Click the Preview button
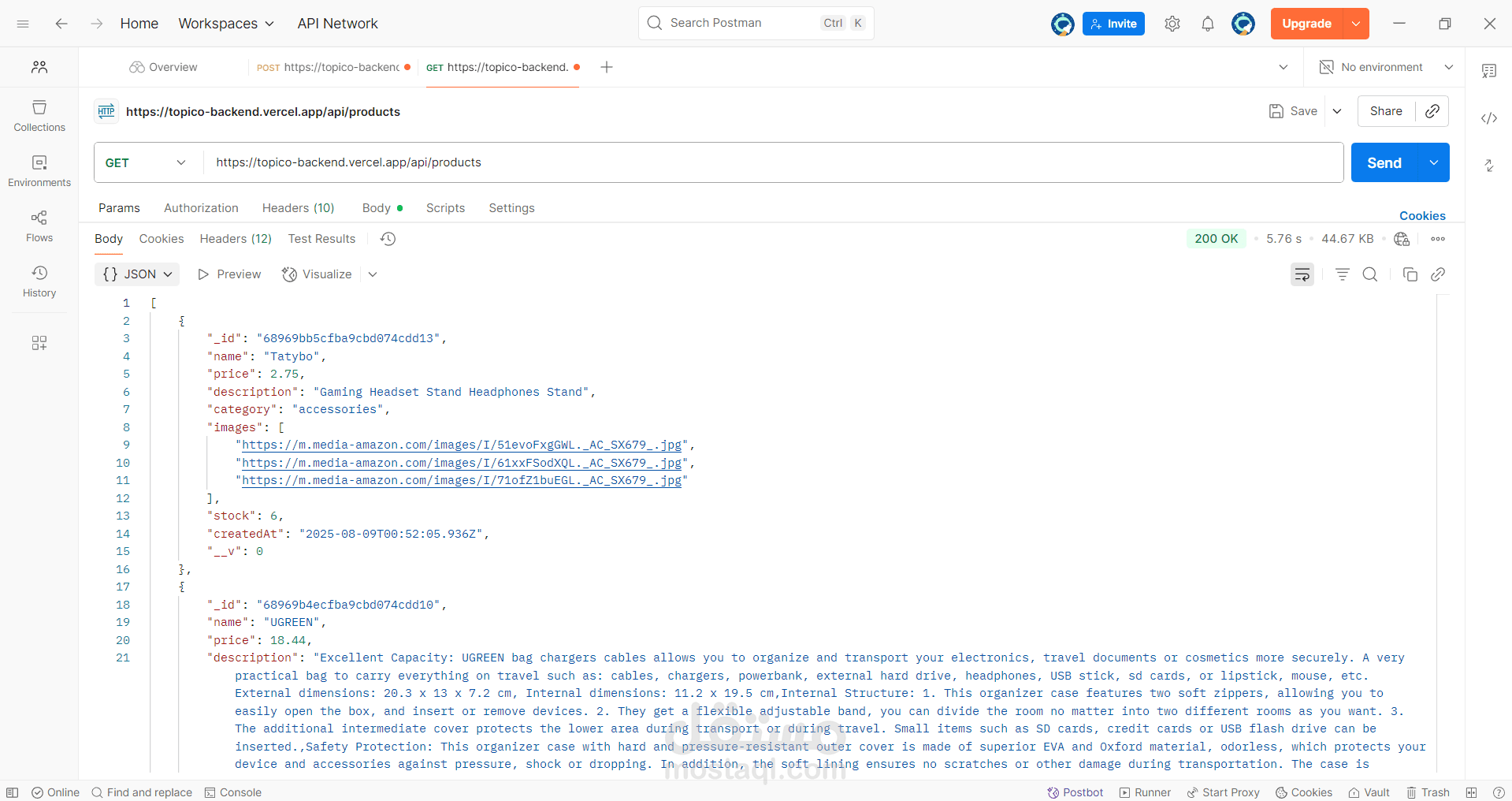The width and height of the screenshot is (1512, 801). click(229, 274)
